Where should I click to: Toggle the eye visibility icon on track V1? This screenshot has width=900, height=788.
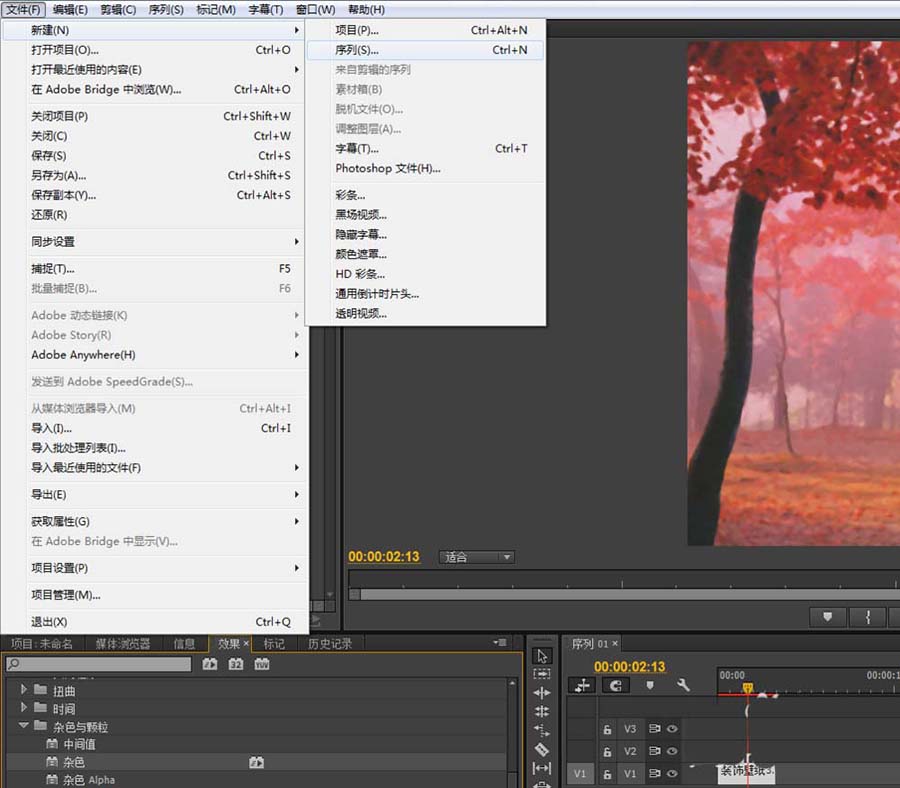(671, 771)
